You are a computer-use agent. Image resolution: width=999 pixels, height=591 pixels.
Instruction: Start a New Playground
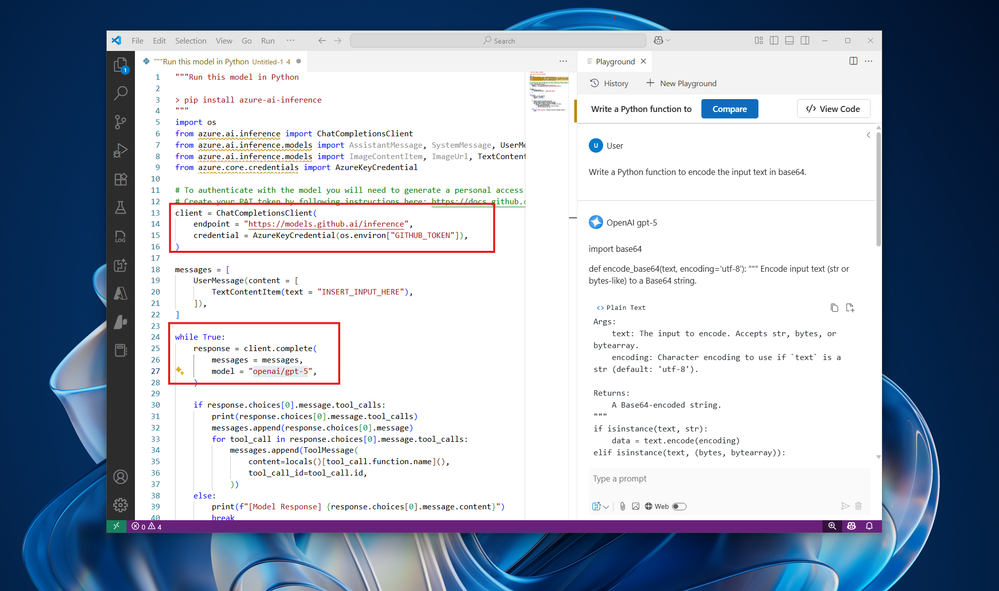click(x=681, y=83)
